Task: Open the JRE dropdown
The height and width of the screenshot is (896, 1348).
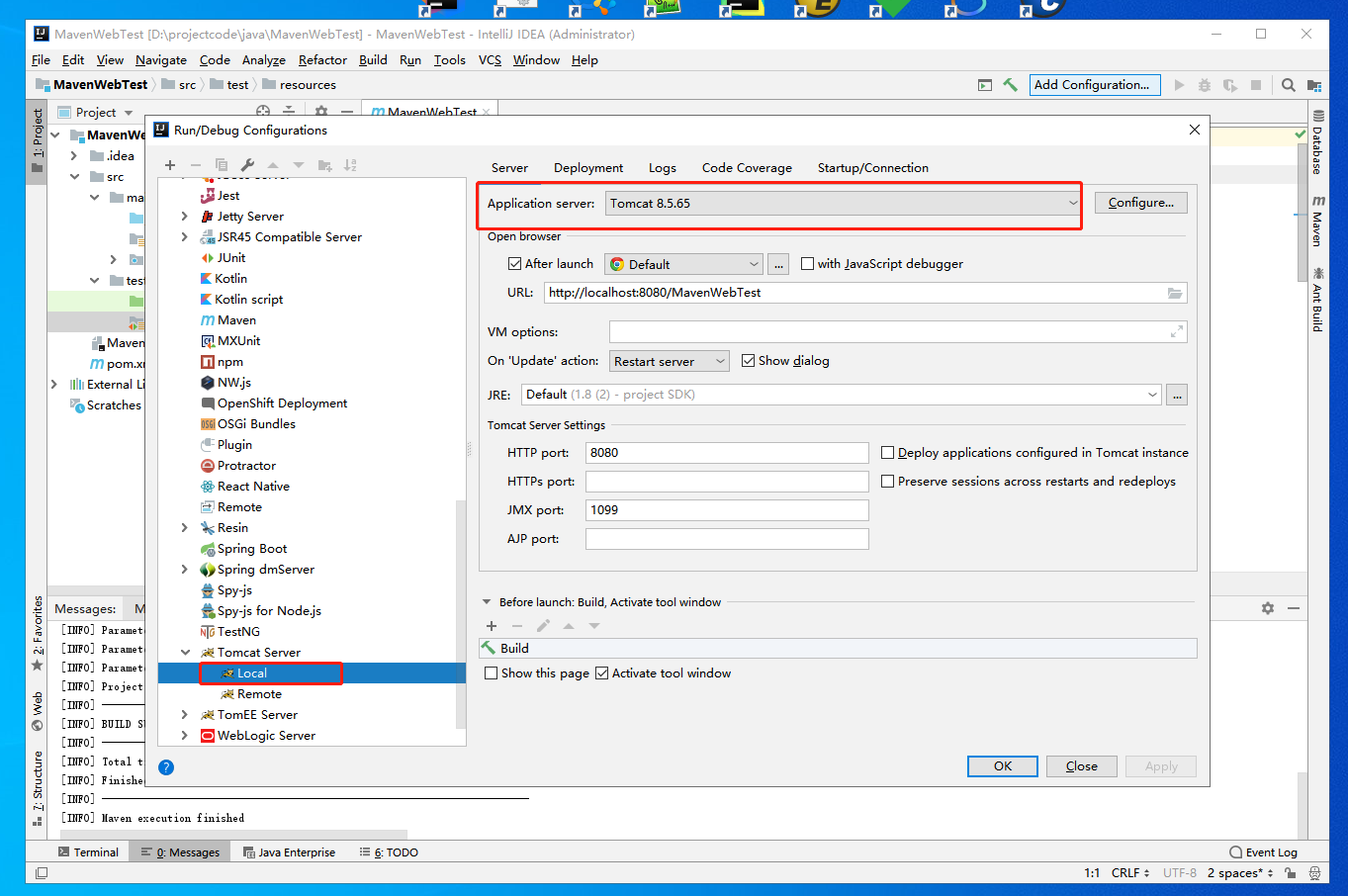Action: tap(842, 395)
